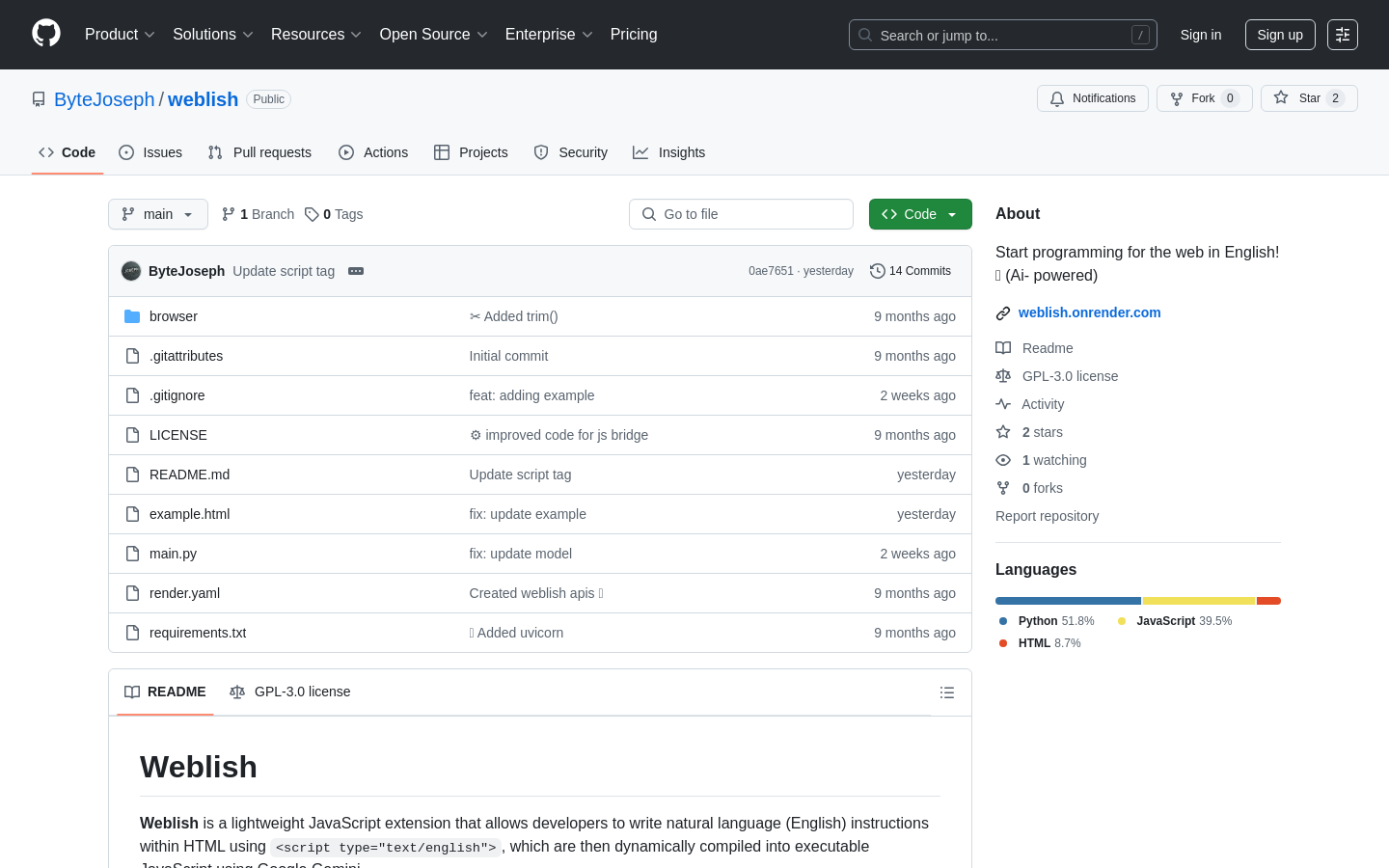Open the Actions tab
This screenshot has height=868, width=1389.
coord(373,152)
